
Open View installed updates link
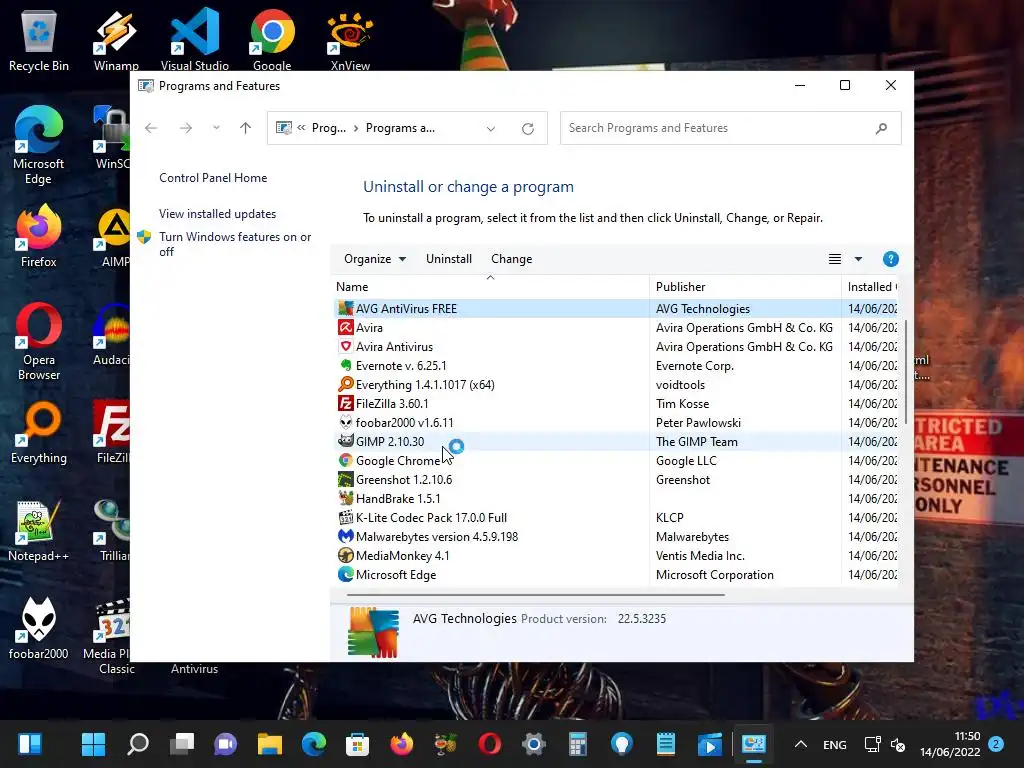[x=217, y=214]
